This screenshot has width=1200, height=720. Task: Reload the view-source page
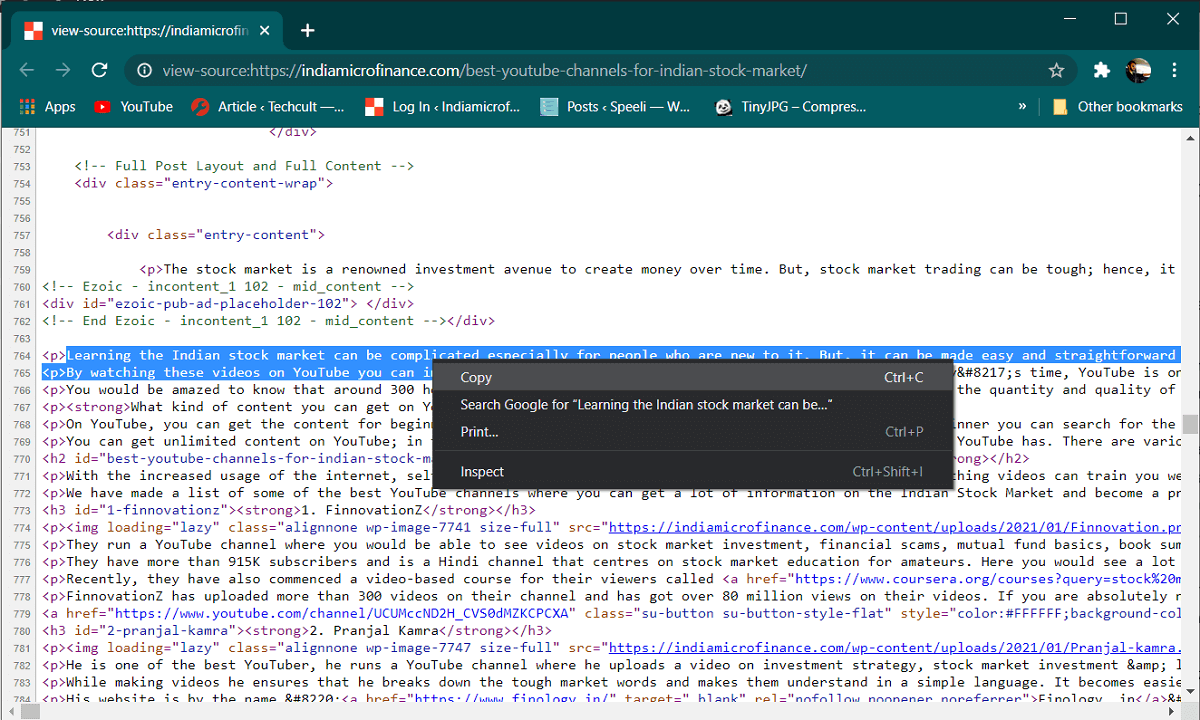pos(99,70)
